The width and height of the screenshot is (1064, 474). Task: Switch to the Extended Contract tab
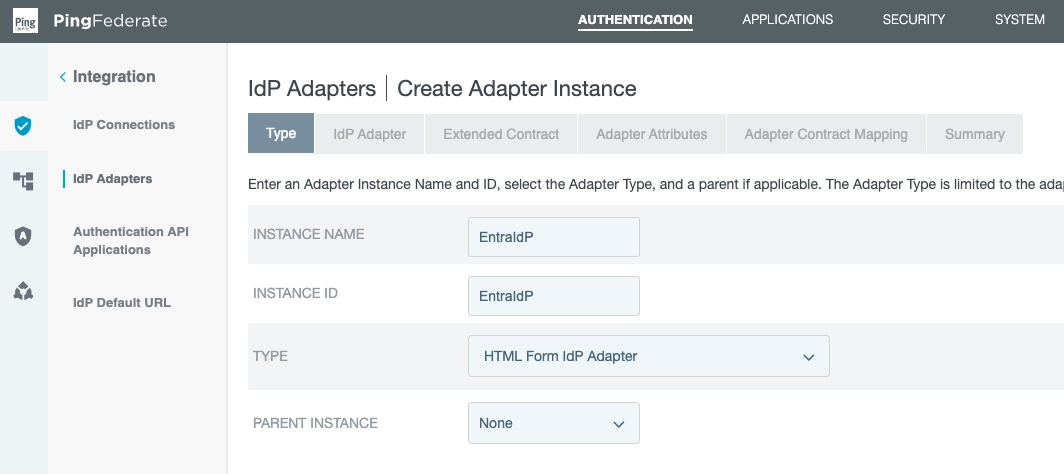click(x=501, y=134)
